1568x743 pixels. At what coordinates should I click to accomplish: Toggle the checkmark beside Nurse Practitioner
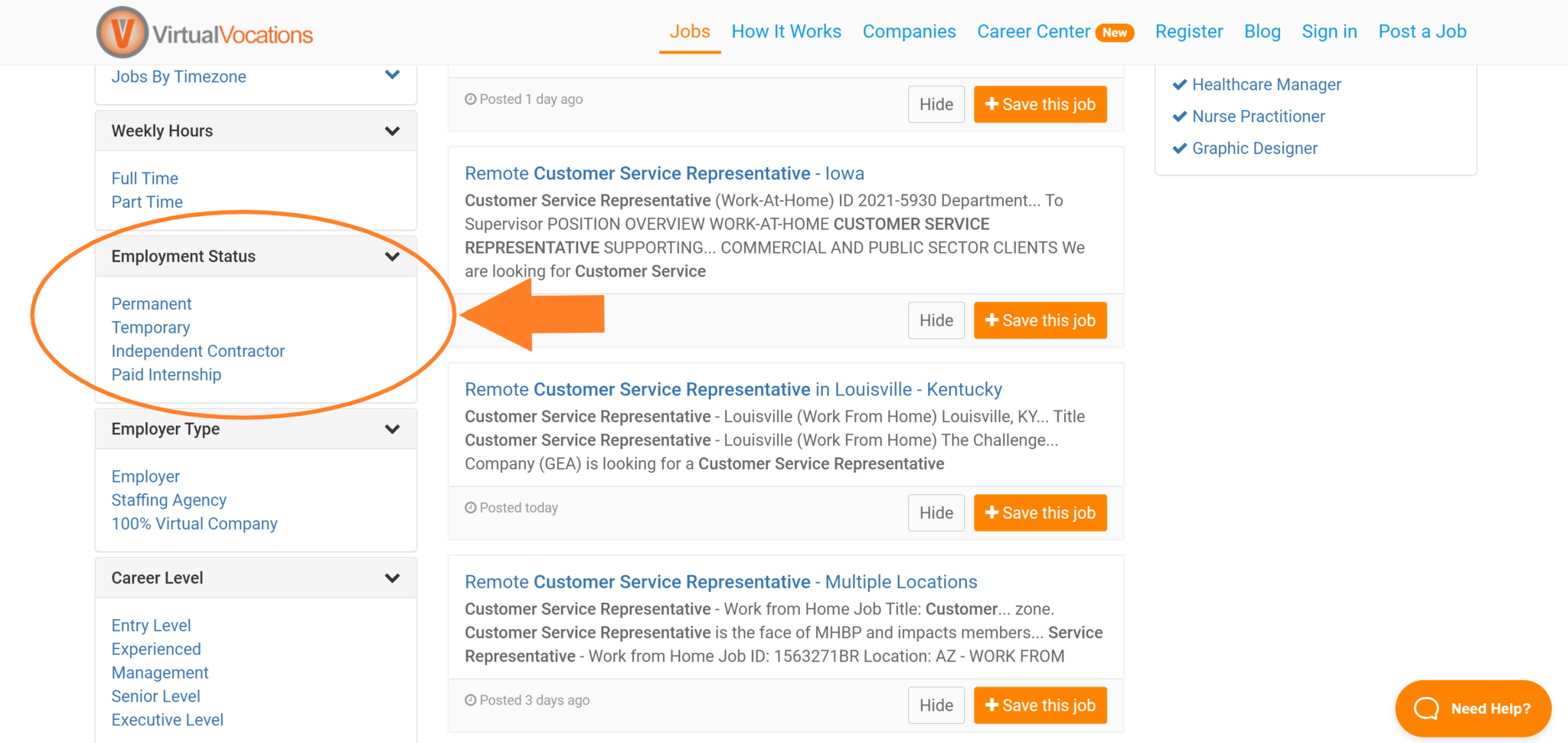[x=1180, y=116]
